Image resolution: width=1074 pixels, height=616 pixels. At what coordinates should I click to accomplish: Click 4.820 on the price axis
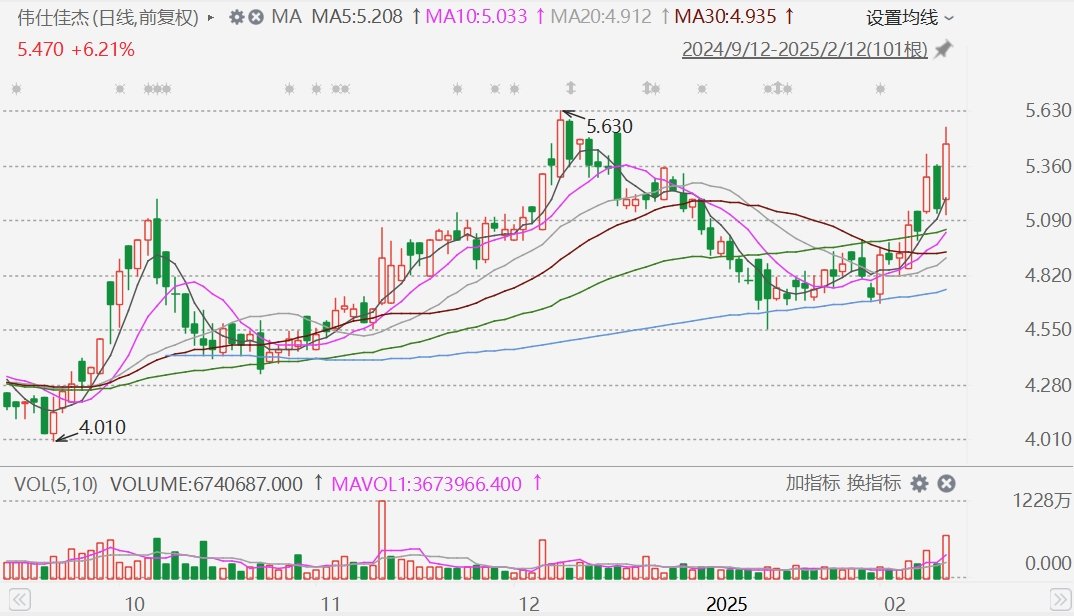point(1048,275)
